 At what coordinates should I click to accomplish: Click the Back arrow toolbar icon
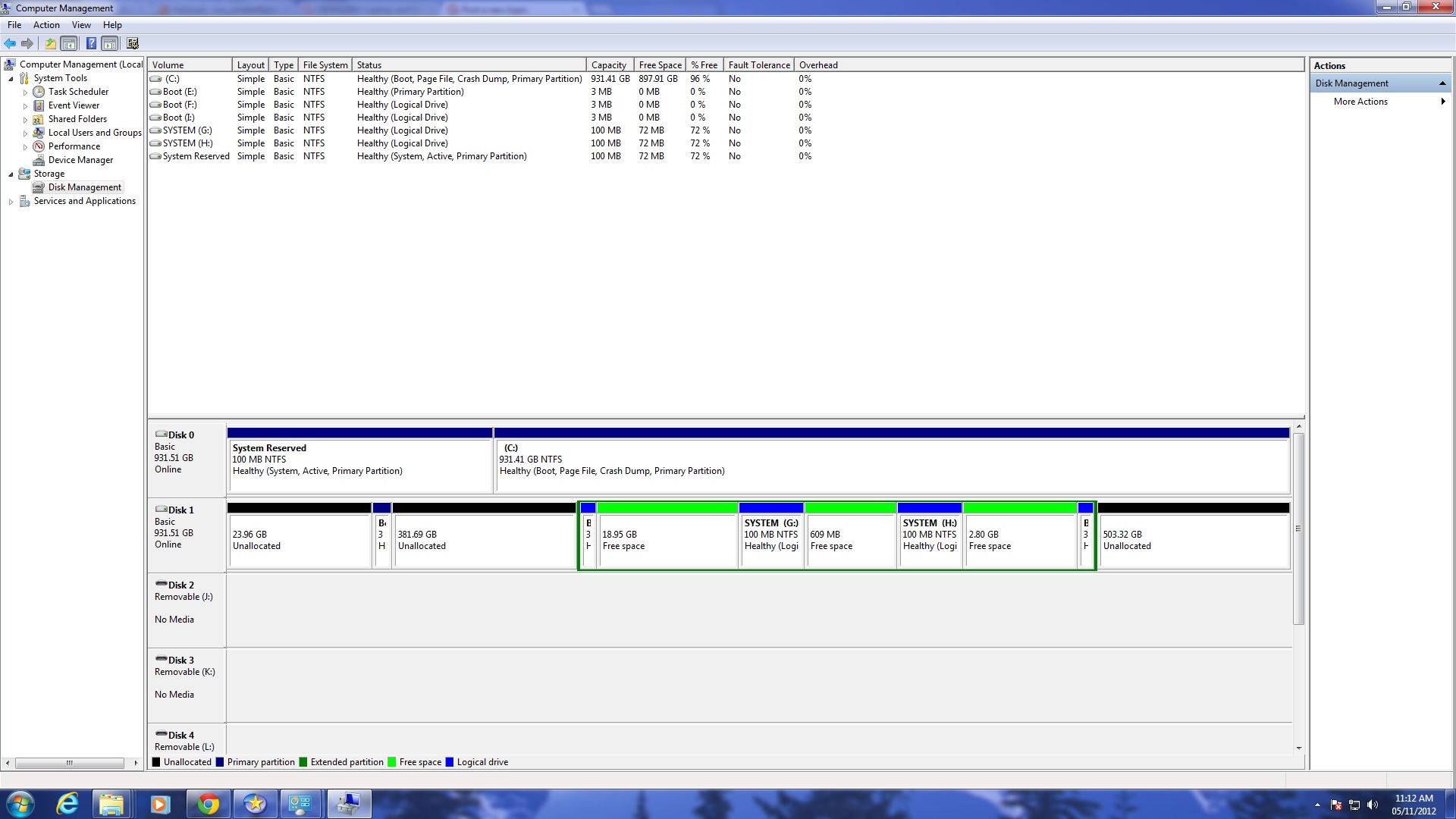[10, 43]
